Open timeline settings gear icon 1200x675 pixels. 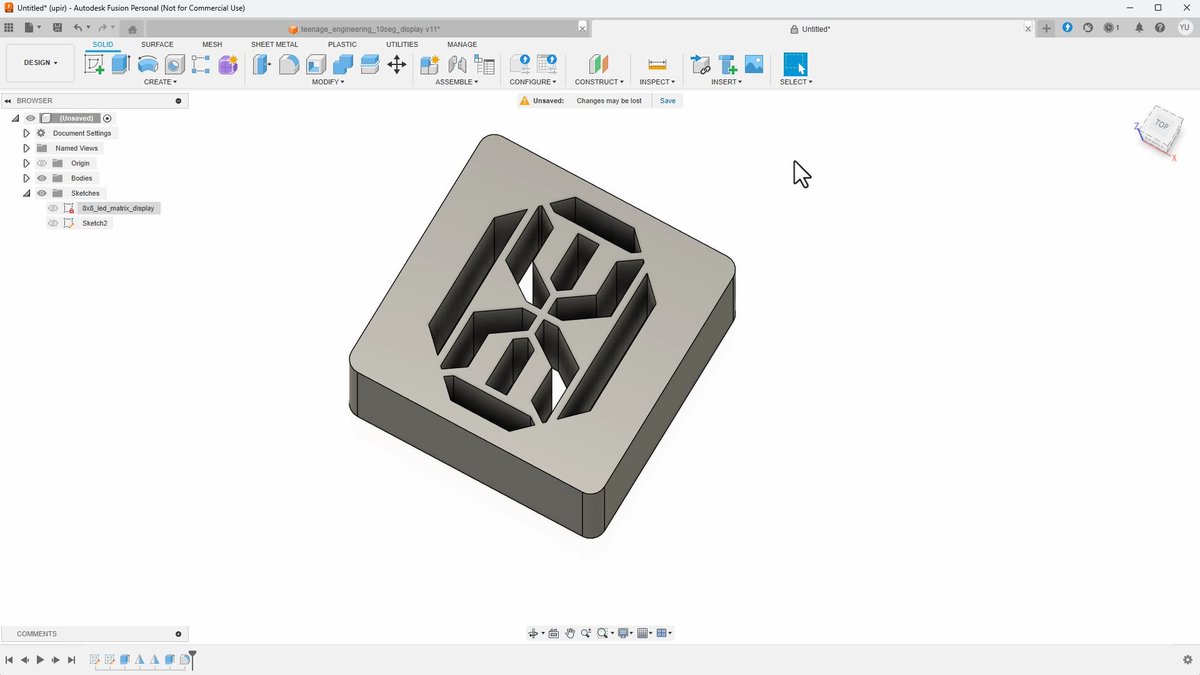pos(1187,660)
